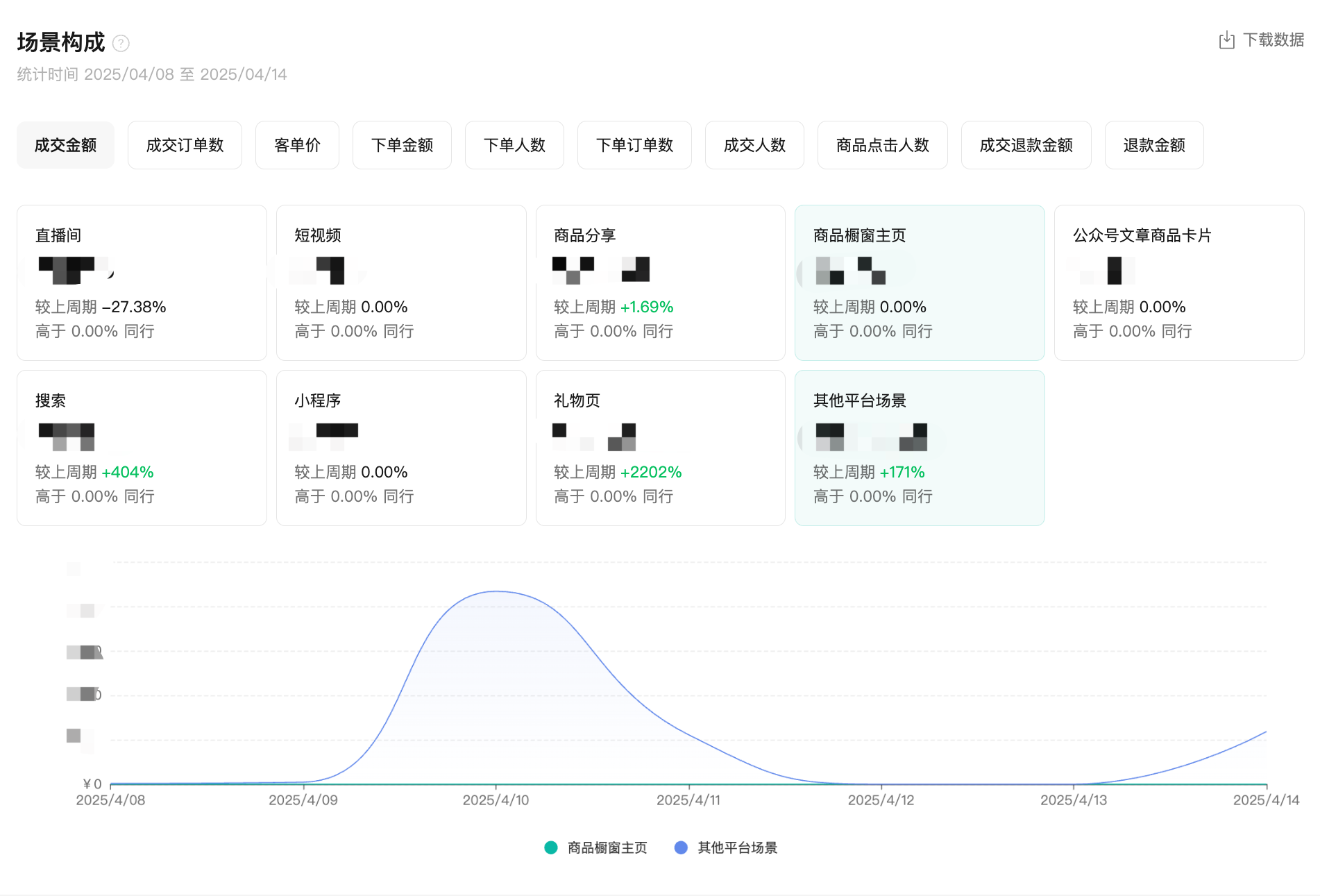Click the 下载数据 link
Viewport: 1320px width, 896px height.
tap(1273, 40)
